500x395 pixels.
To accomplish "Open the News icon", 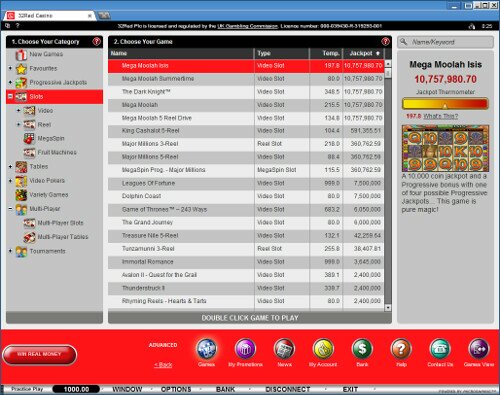I will [x=284, y=349].
